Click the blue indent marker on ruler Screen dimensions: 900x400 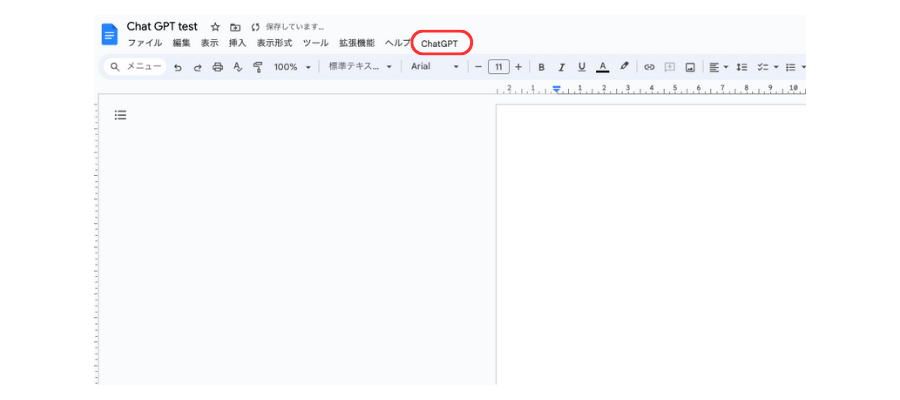pyautogui.click(x=556, y=89)
